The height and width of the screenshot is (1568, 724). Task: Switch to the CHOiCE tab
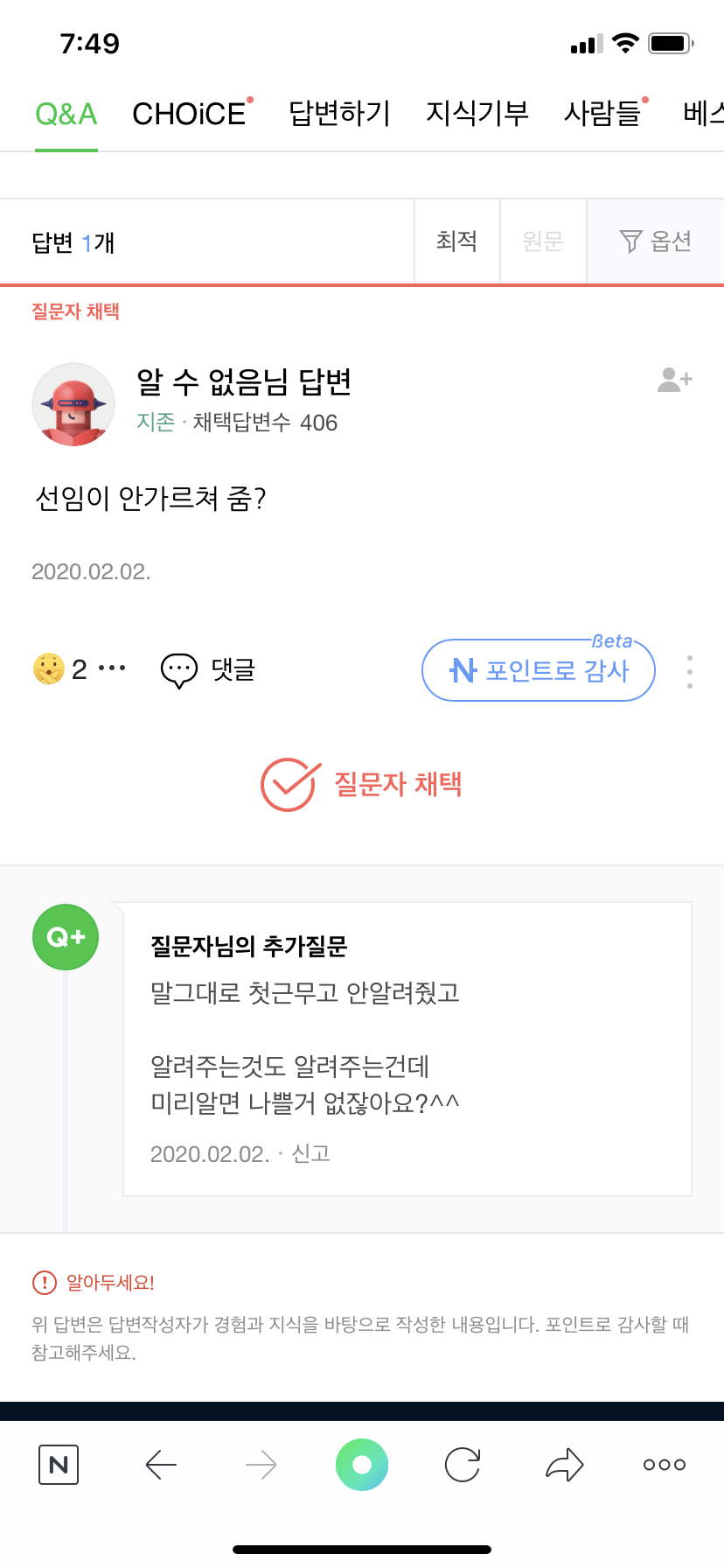click(189, 114)
